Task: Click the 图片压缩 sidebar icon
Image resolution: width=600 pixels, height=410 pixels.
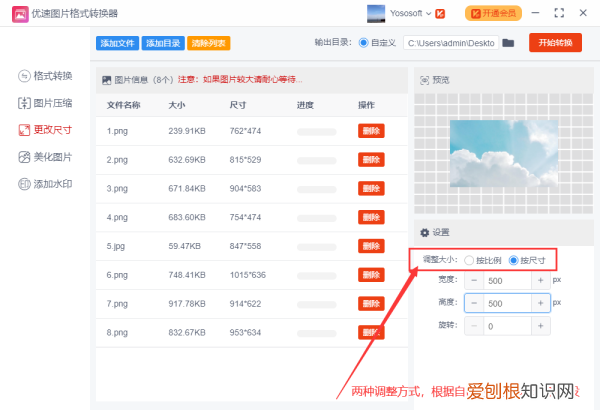Action: pyautogui.click(x=24, y=103)
